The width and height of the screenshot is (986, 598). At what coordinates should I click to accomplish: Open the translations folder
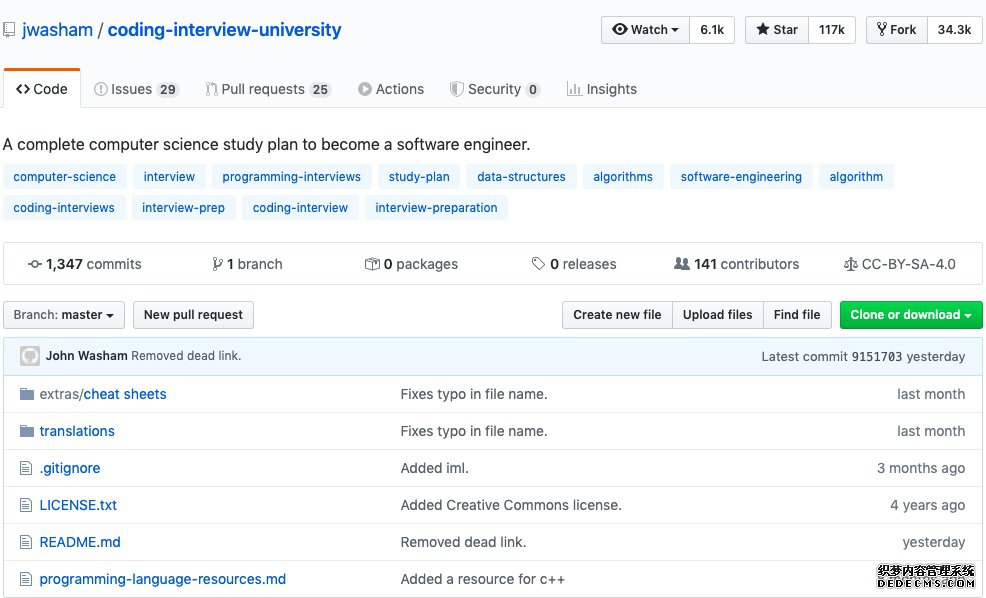coord(77,431)
